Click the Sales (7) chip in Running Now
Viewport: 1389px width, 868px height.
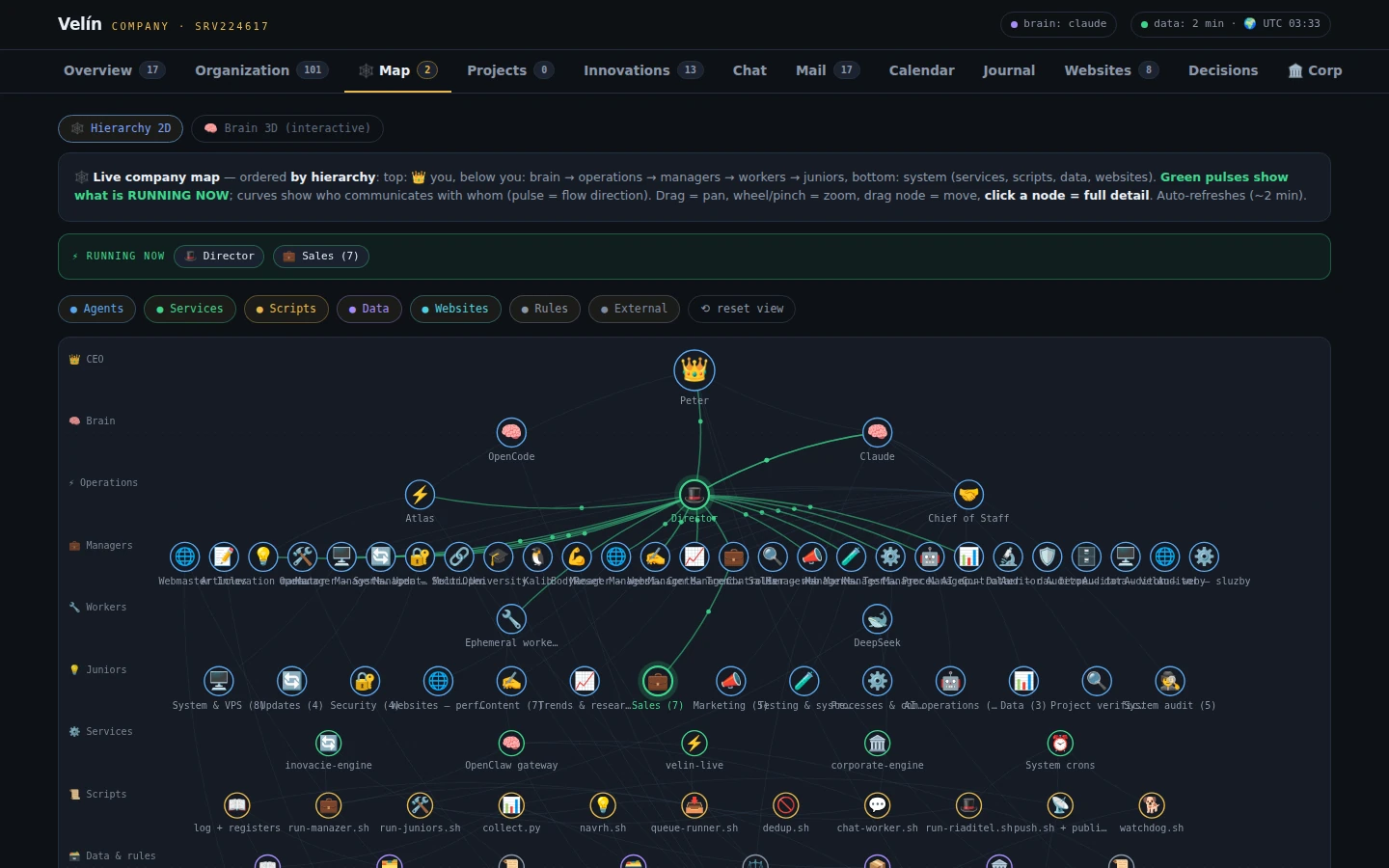[x=321, y=257]
